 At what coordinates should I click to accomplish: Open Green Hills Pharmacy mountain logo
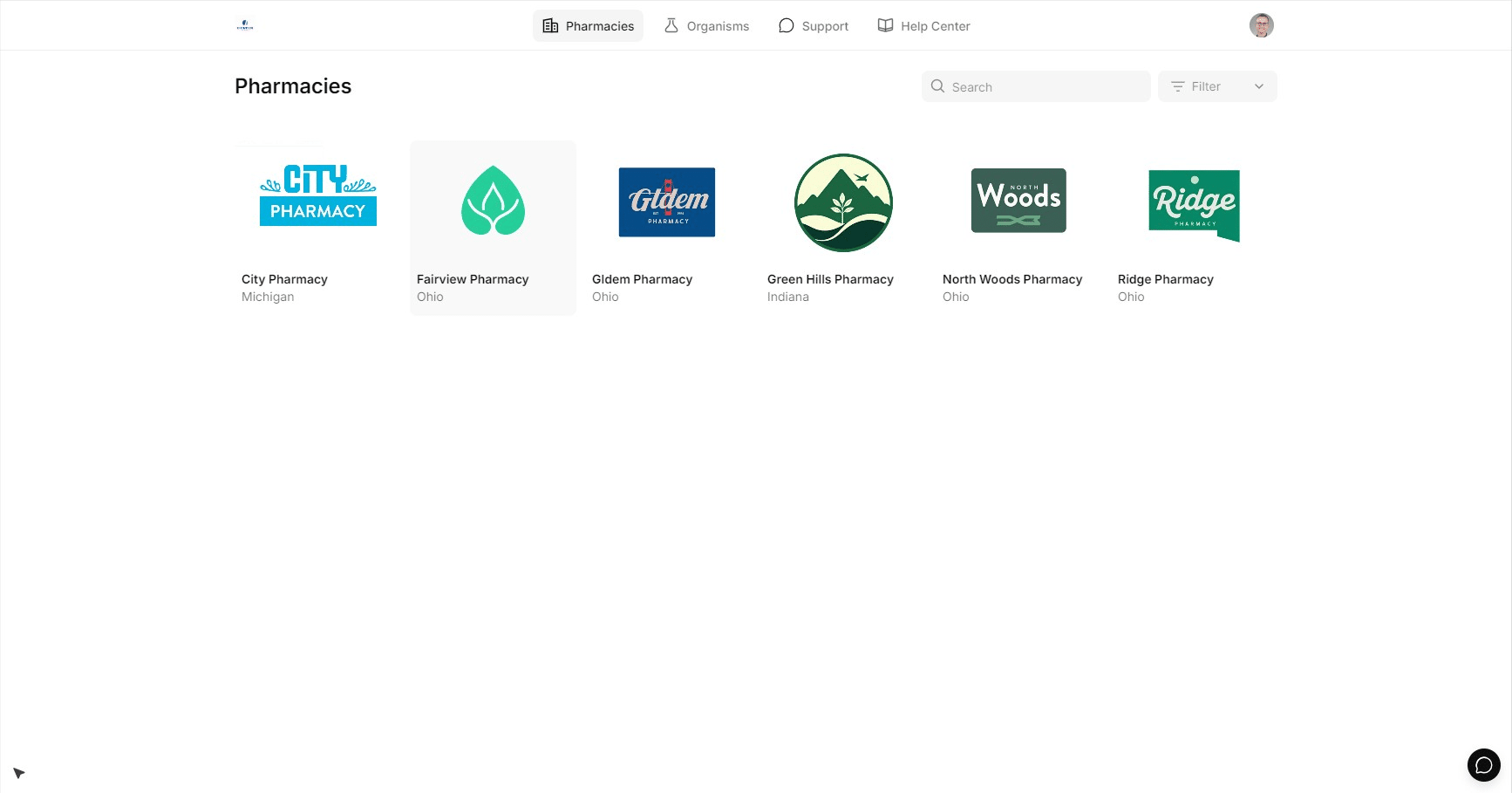point(843,202)
